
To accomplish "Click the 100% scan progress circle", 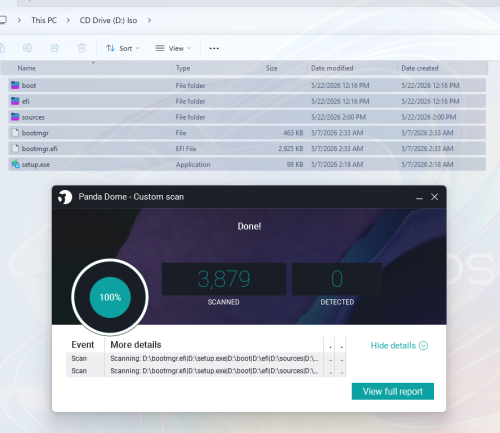I will pos(110,297).
